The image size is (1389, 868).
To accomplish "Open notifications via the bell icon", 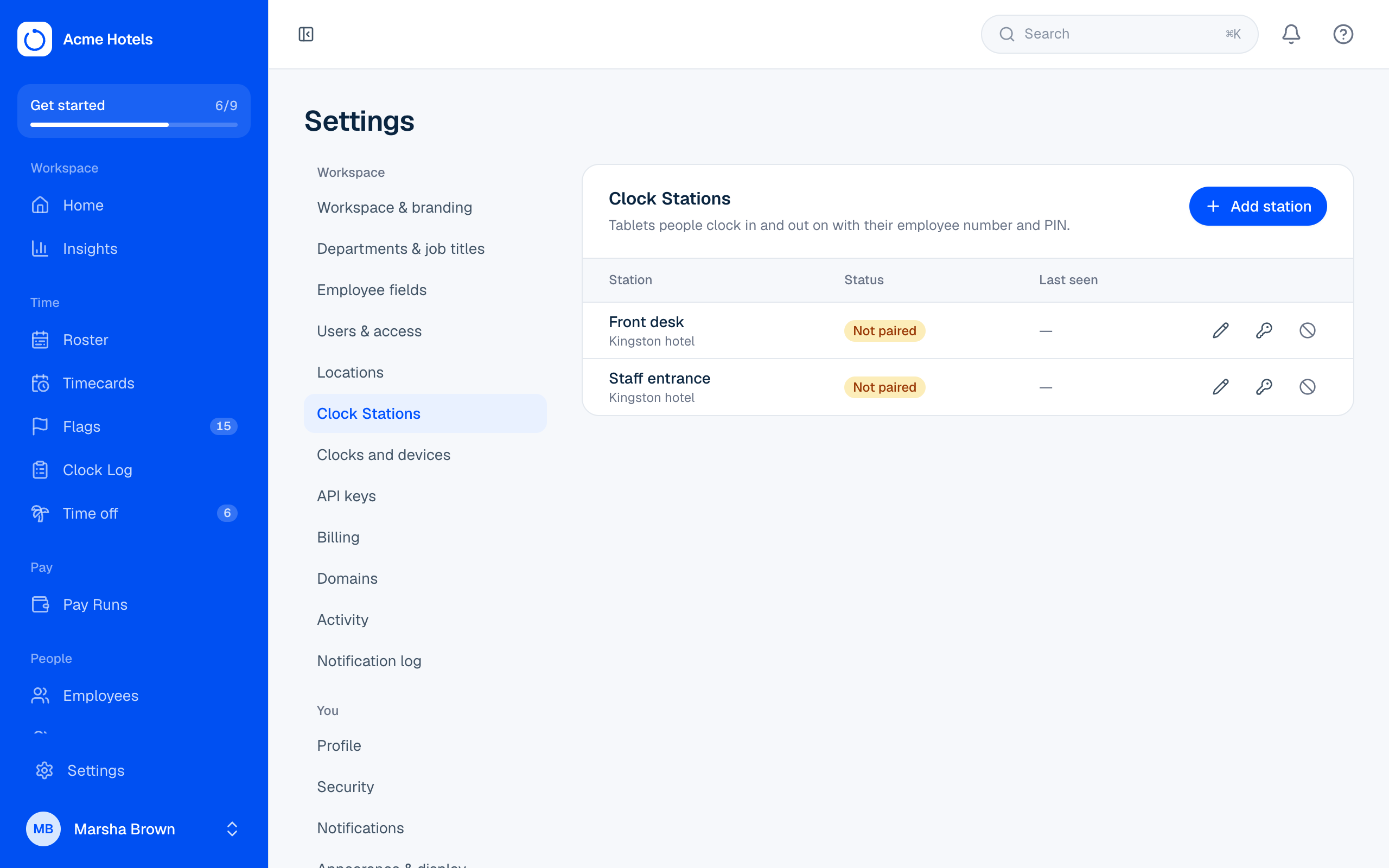I will point(1291,34).
